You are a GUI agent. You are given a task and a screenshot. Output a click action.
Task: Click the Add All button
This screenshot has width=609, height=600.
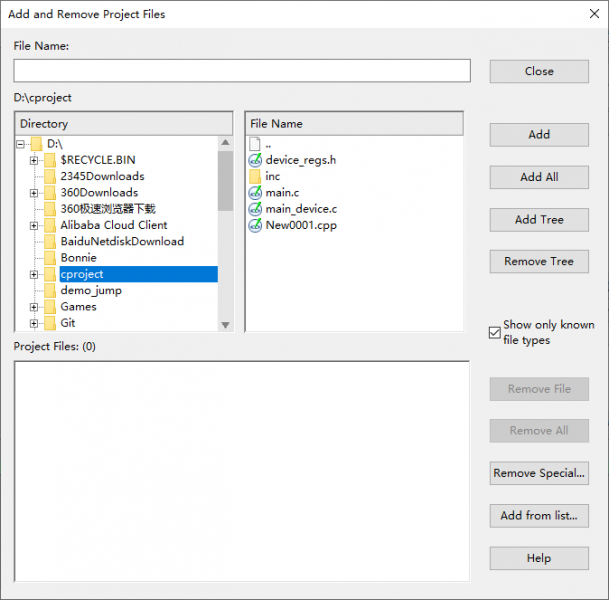[x=539, y=177]
